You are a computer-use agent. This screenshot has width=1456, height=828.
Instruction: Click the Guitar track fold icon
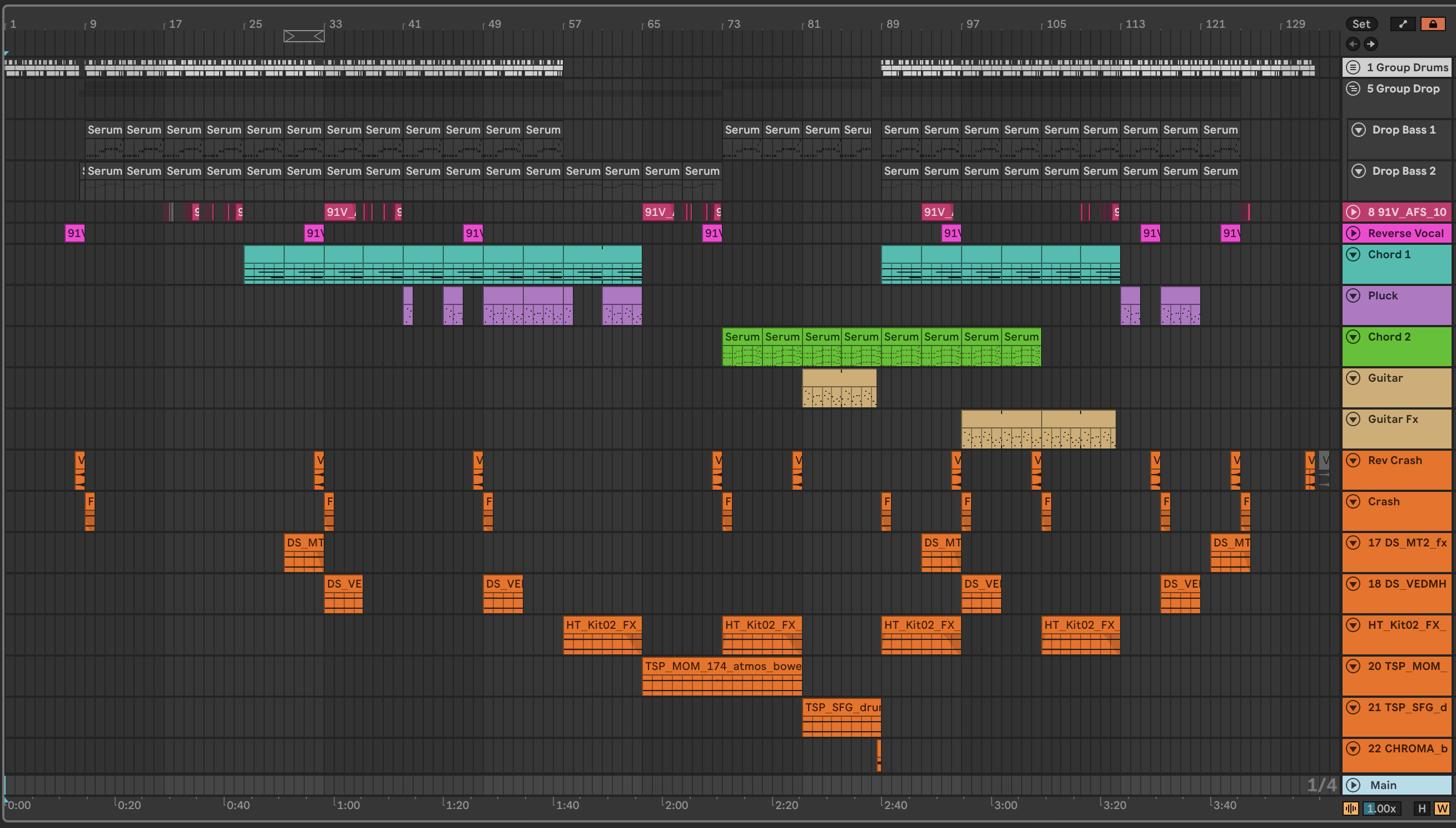pyautogui.click(x=1353, y=378)
